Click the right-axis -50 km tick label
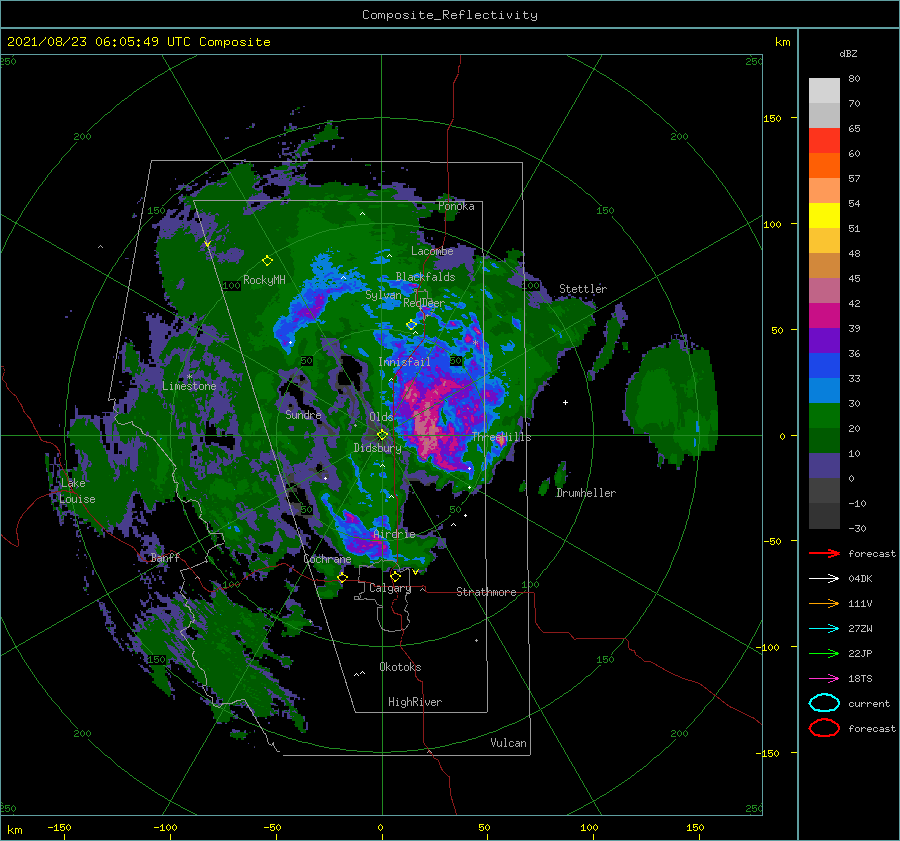The image size is (900, 841). pos(772,541)
